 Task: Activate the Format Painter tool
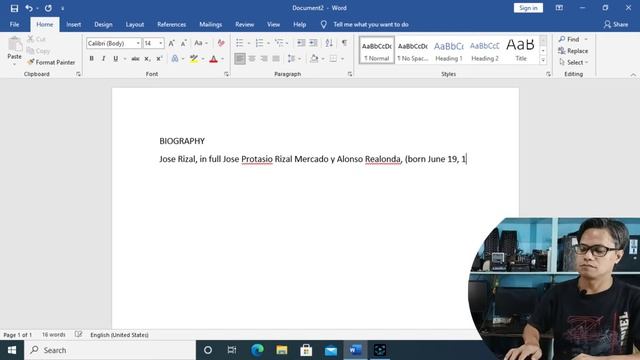(x=51, y=62)
